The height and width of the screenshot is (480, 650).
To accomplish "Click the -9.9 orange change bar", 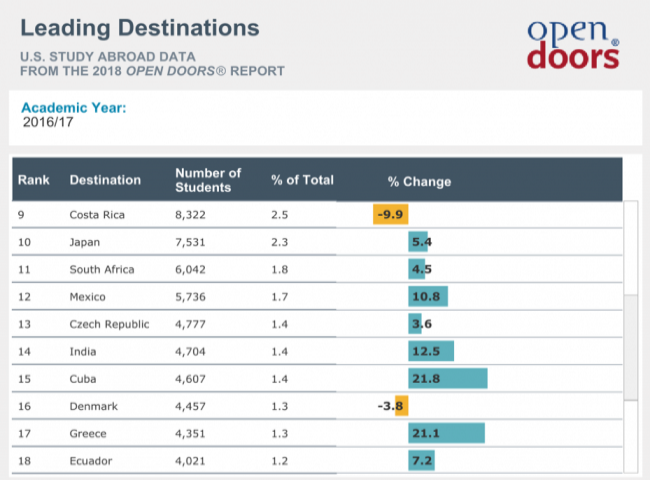I will coord(390,214).
